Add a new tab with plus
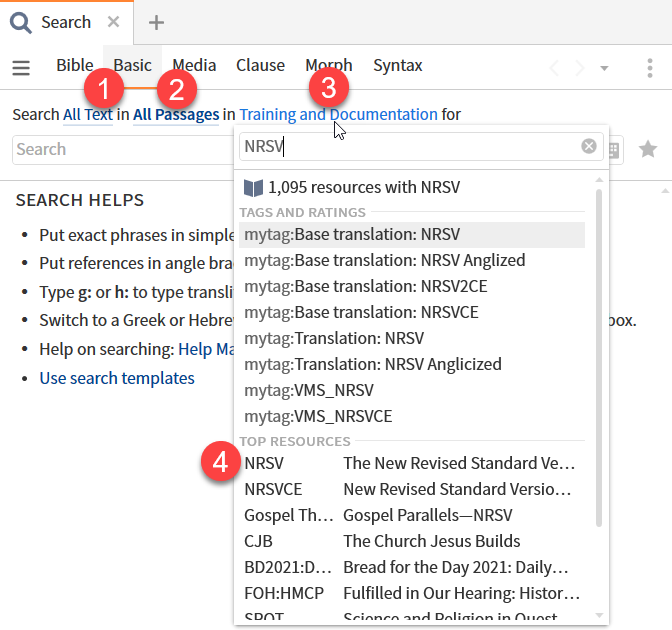672x630 pixels. click(x=156, y=22)
